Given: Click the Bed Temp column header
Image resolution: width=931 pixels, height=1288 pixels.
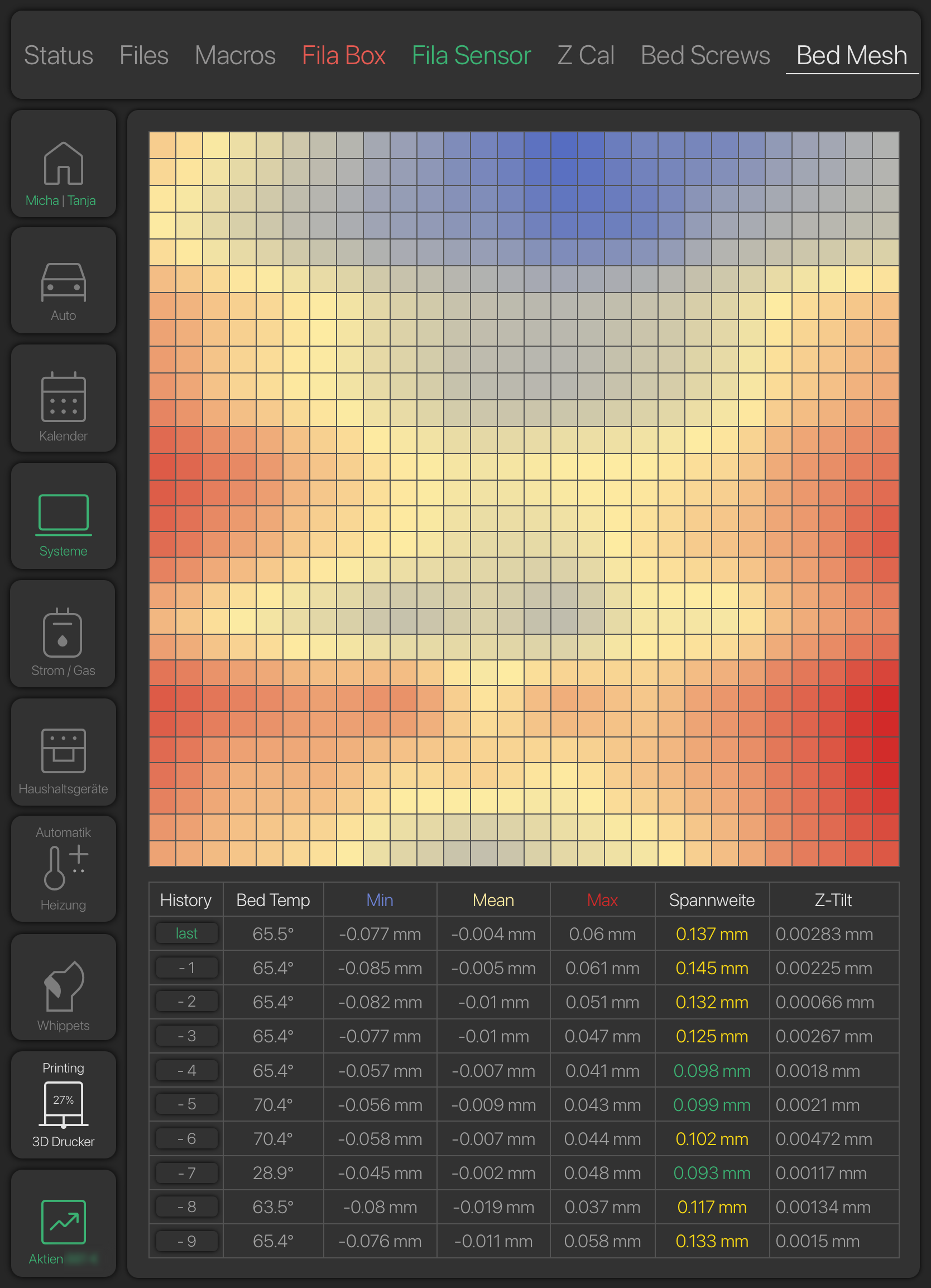Looking at the screenshot, I should click(273, 899).
